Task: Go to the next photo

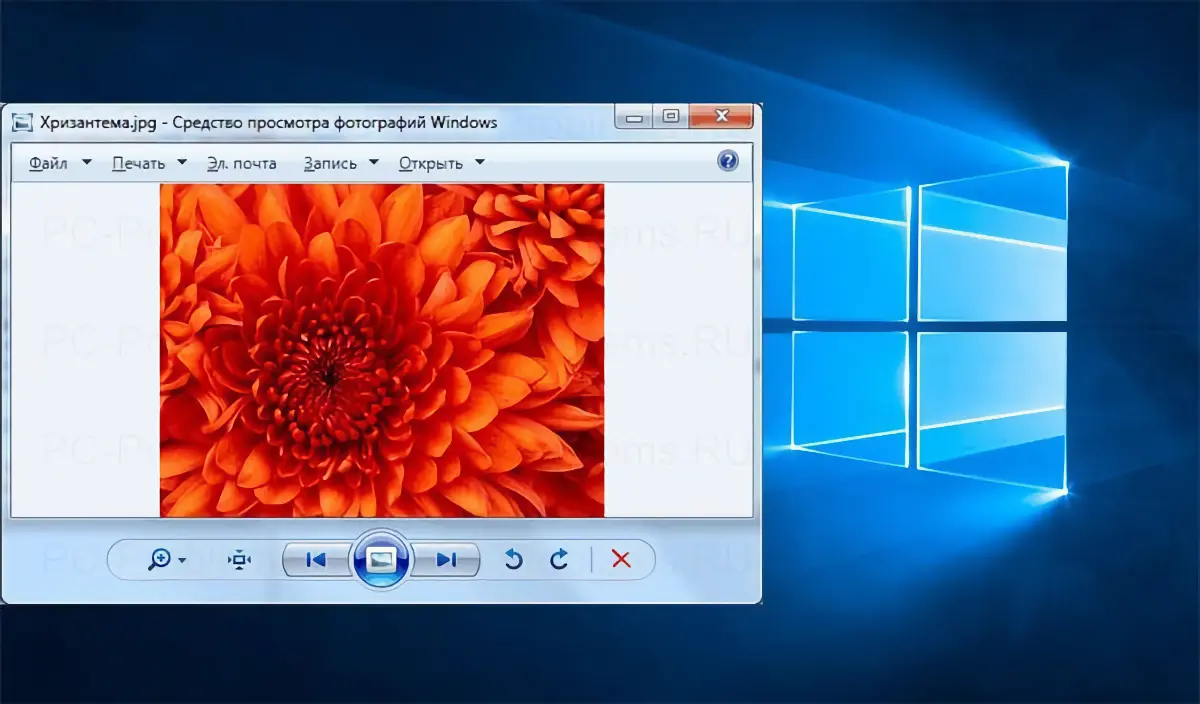Action: point(447,560)
